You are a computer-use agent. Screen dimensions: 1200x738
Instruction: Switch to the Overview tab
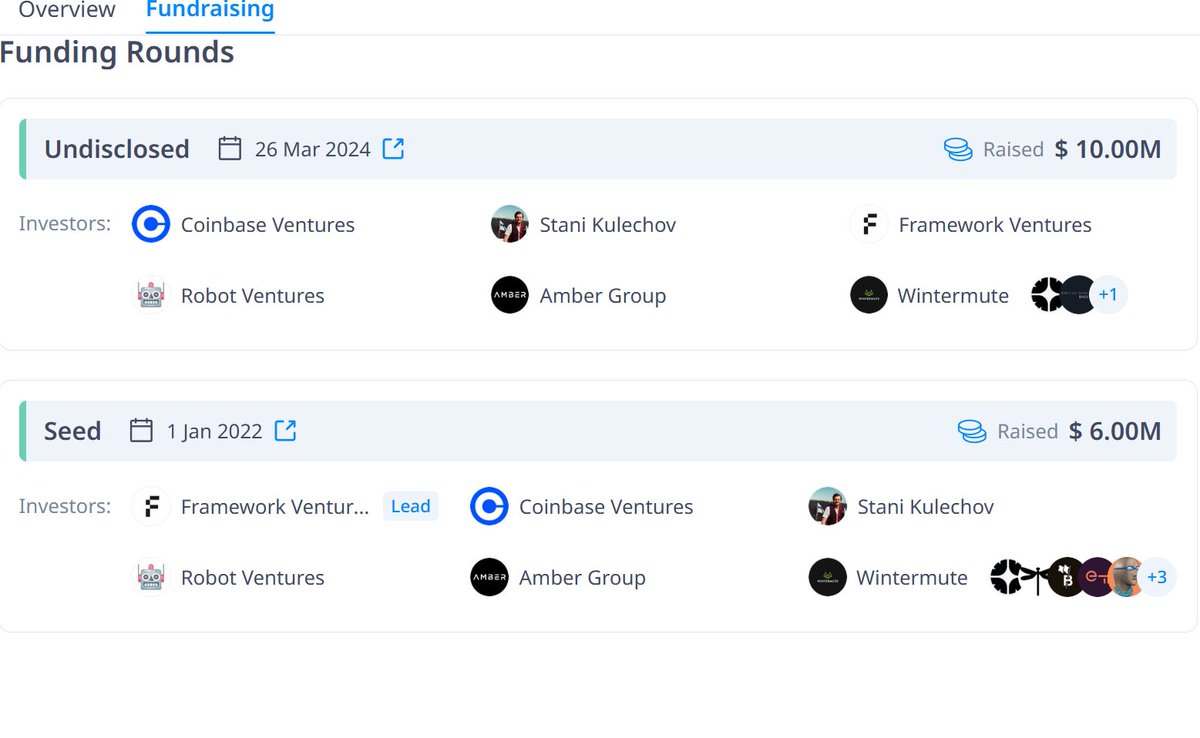click(67, 11)
